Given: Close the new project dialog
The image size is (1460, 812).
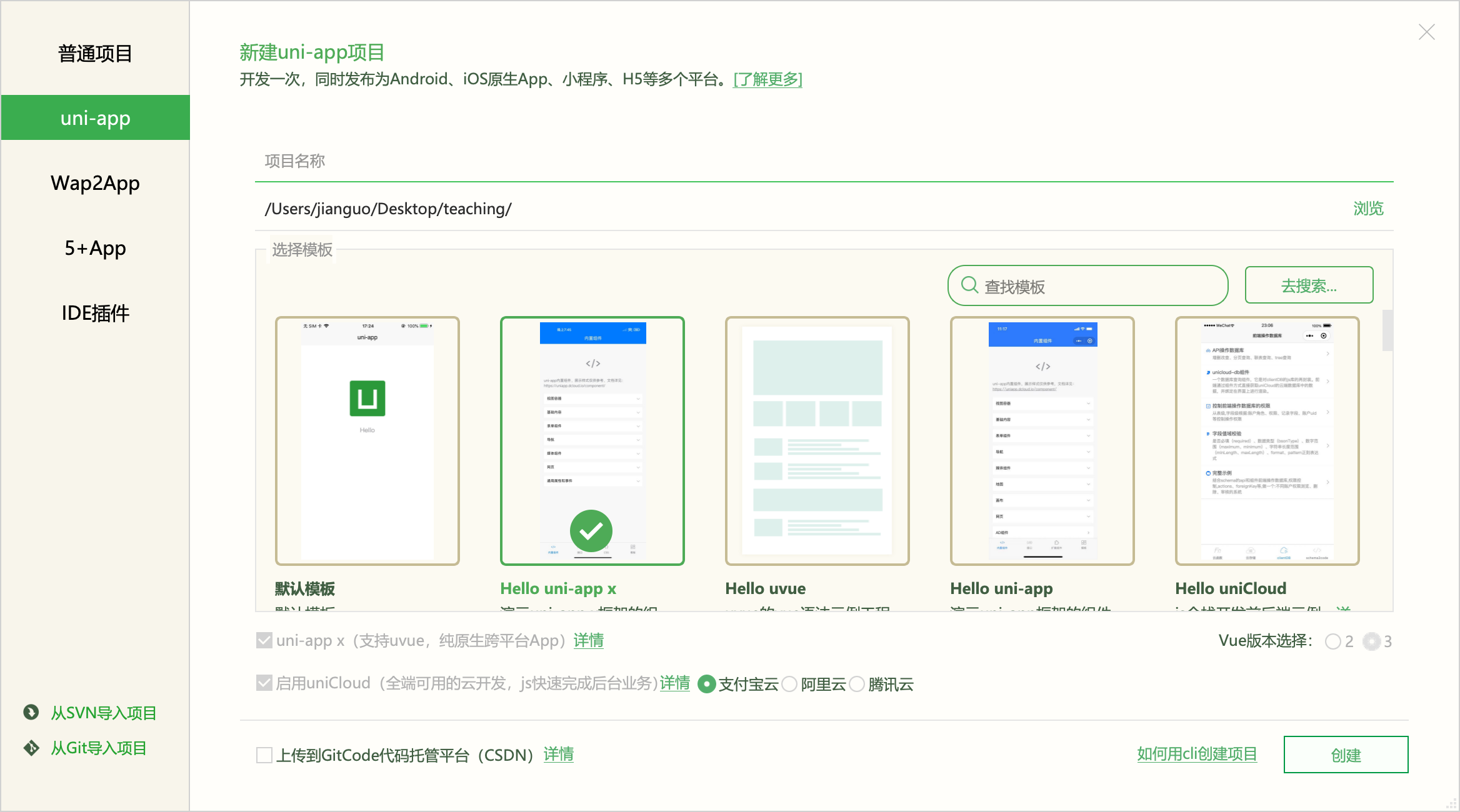Looking at the screenshot, I should (1426, 32).
